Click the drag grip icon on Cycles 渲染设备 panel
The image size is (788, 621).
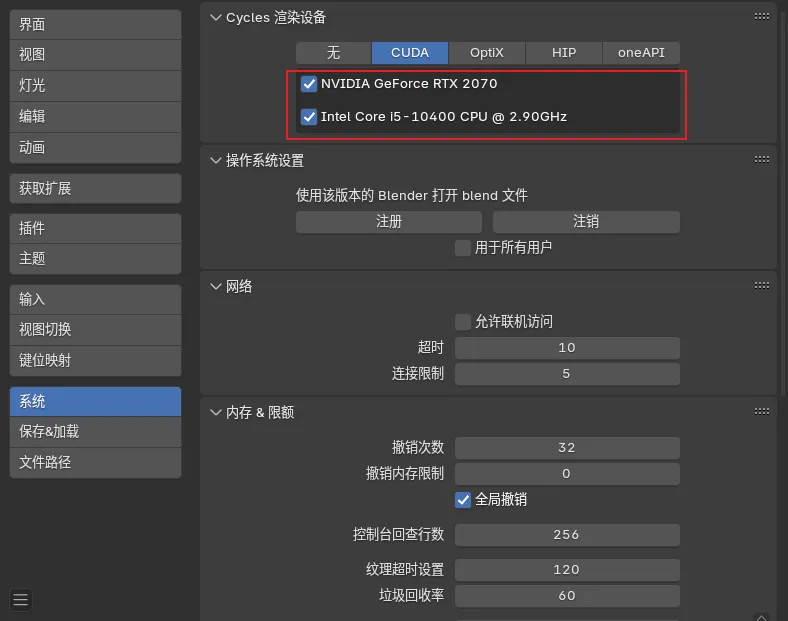click(762, 17)
